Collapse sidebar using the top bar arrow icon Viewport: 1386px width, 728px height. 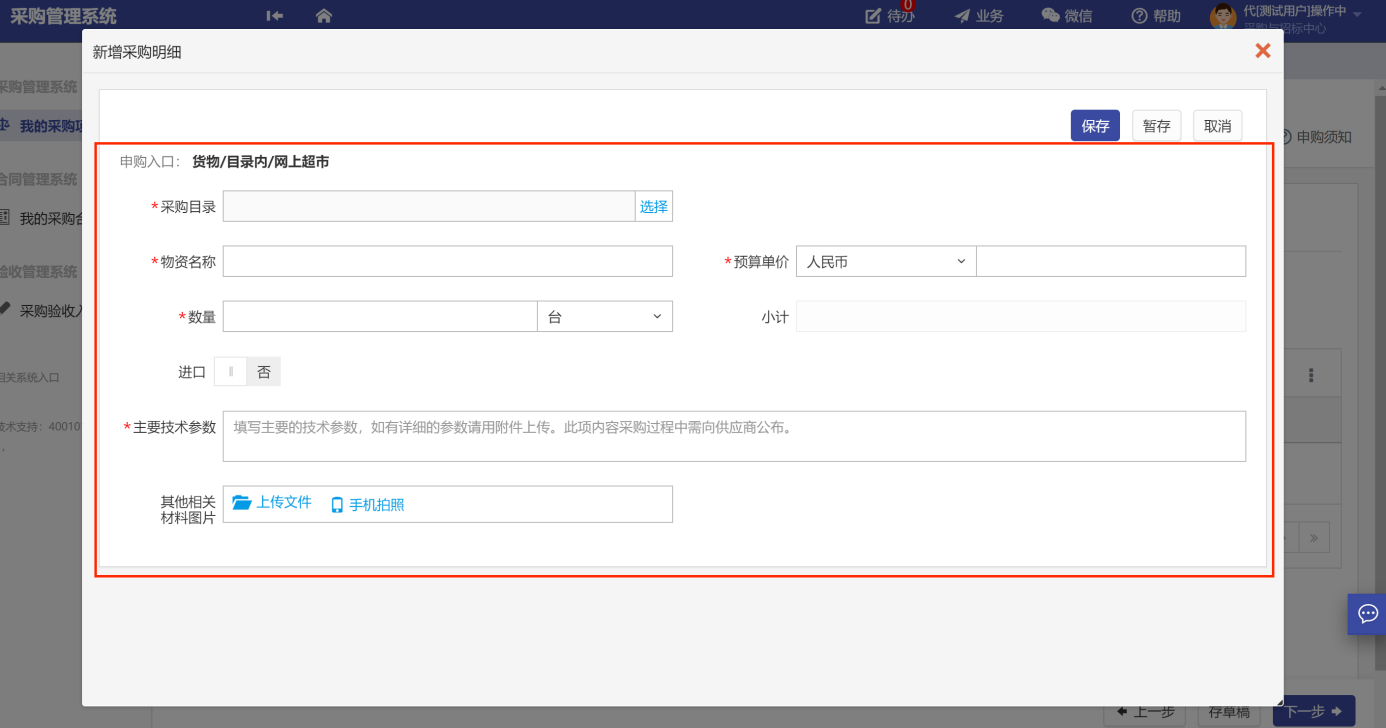coord(275,16)
